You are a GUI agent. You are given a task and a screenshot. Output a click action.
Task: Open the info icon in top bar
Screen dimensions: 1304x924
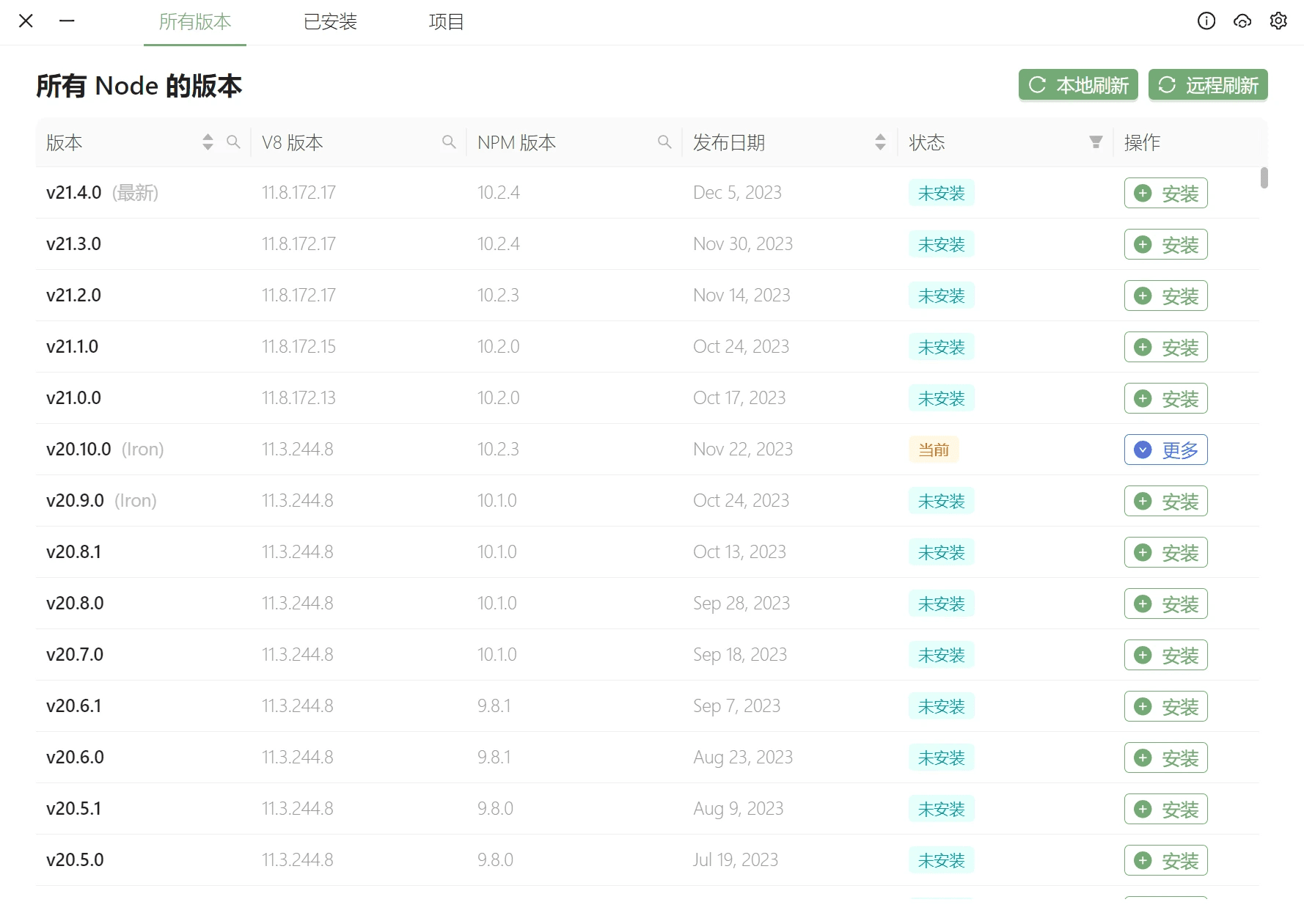[x=1206, y=21]
